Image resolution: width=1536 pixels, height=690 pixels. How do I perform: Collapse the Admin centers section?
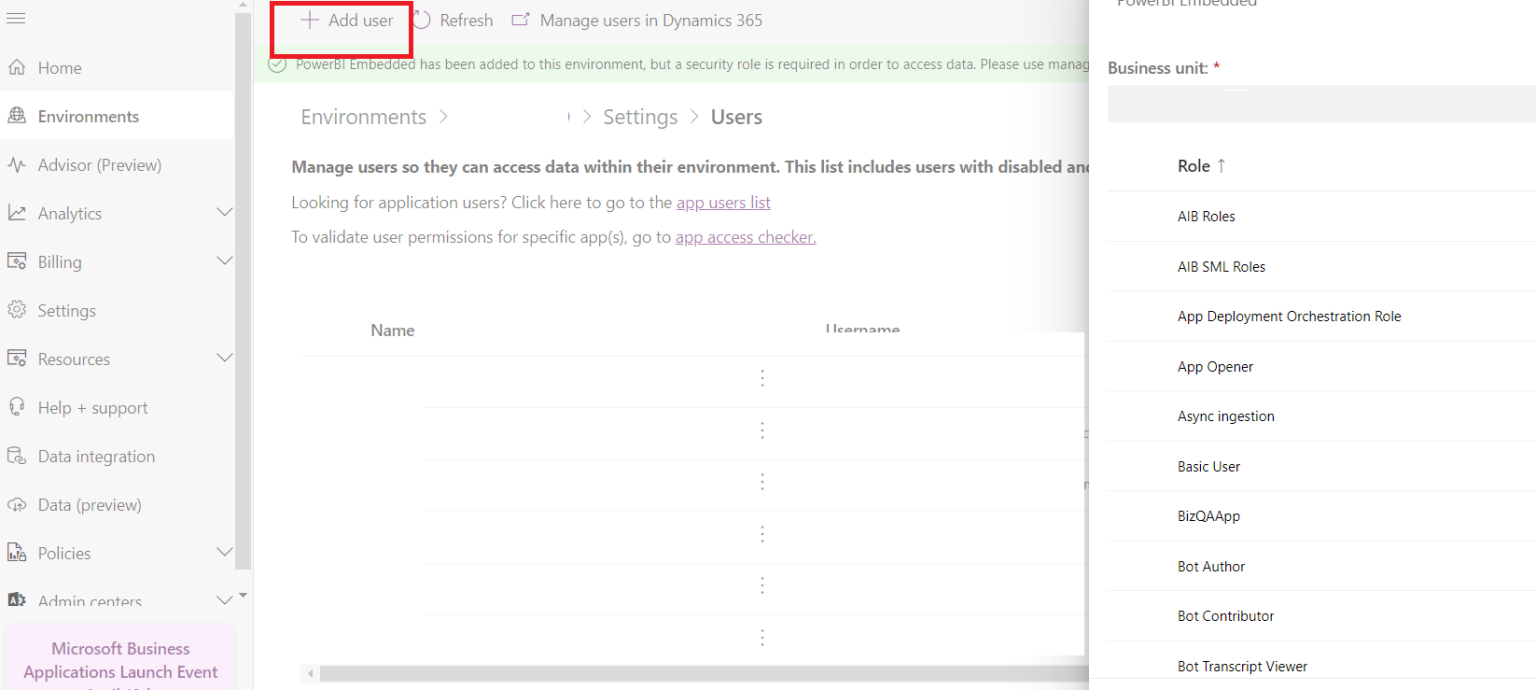[x=224, y=600]
